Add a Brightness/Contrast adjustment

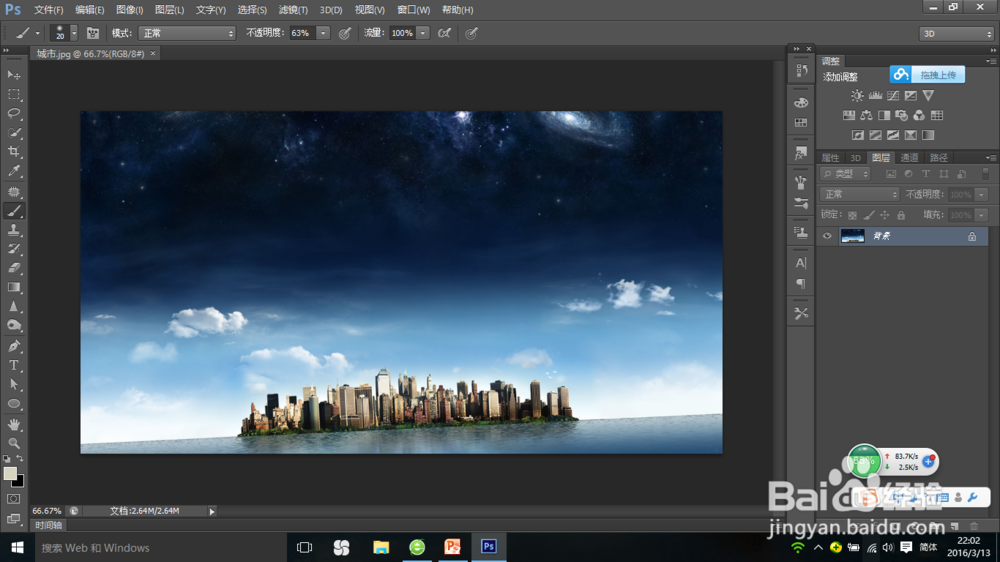[857, 96]
